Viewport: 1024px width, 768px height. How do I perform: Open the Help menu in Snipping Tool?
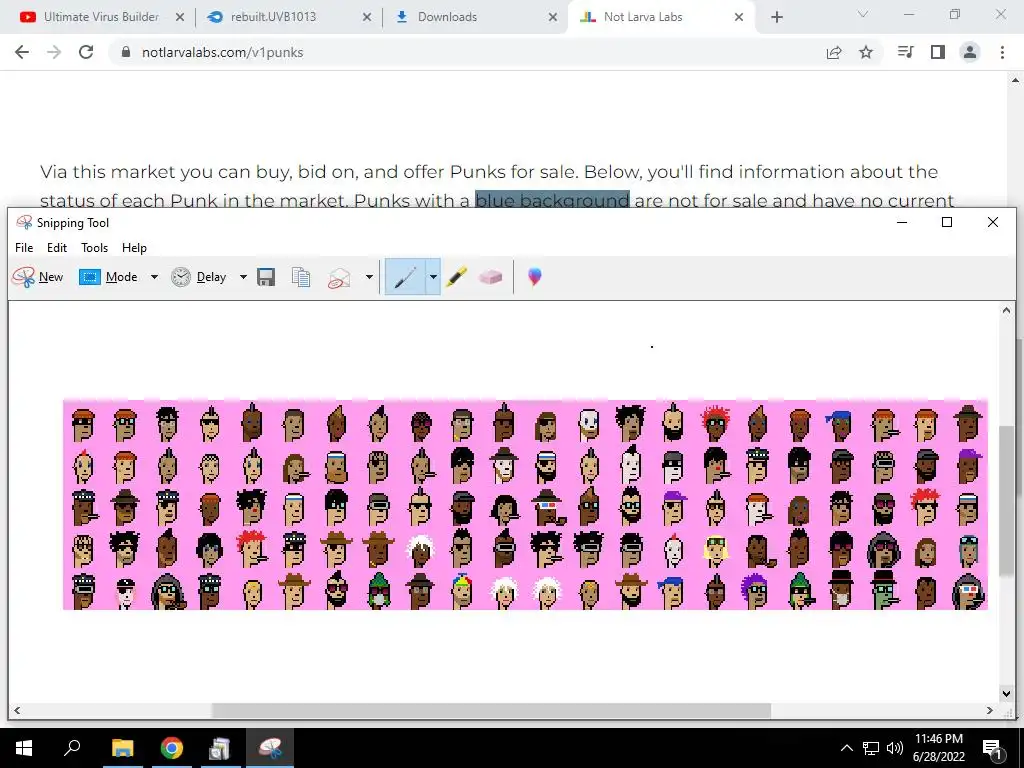tap(135, 248)
